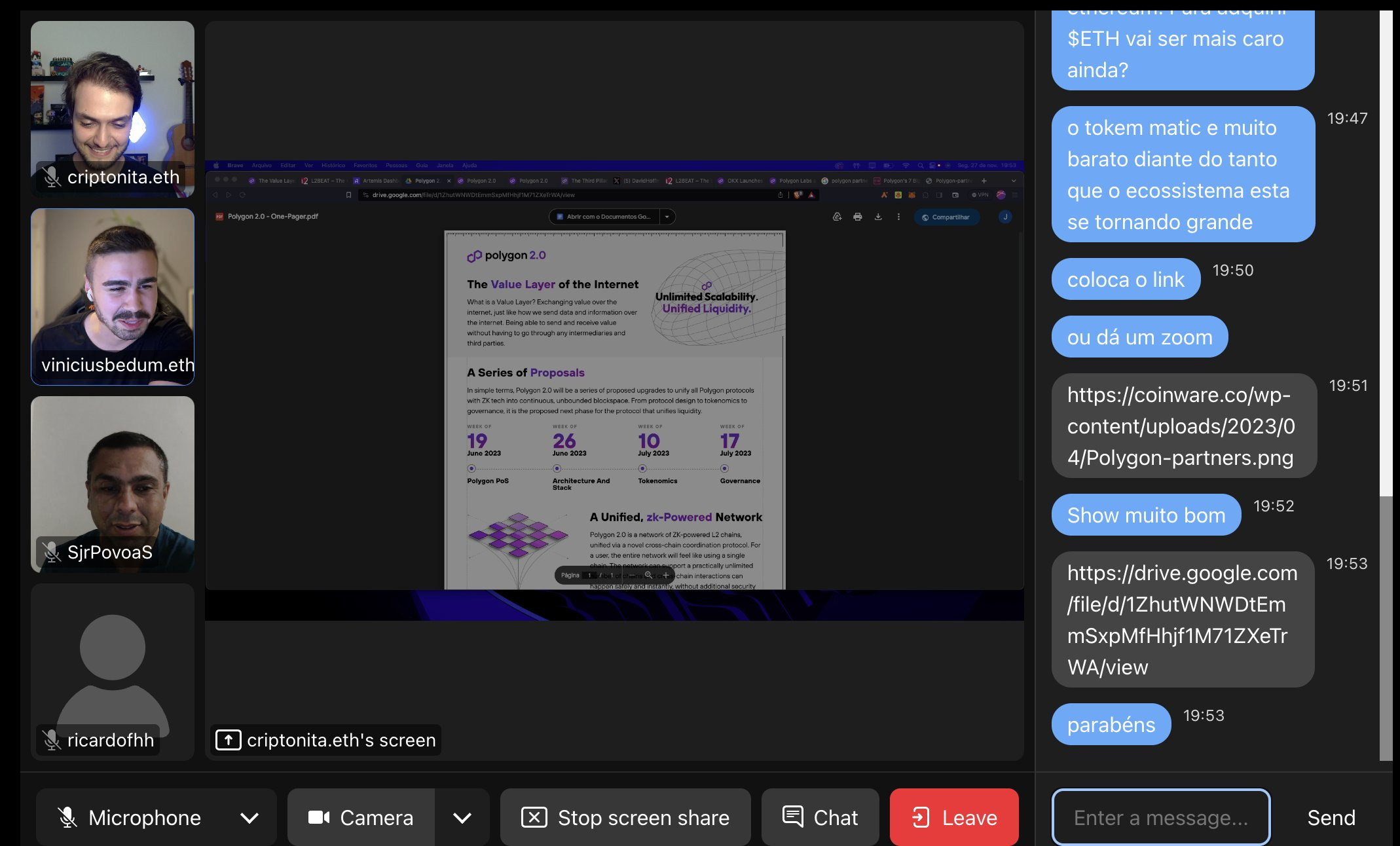Open a new browser tab with plus icon
This screenshot has width=1400, height=846.
tap(984, 181)
